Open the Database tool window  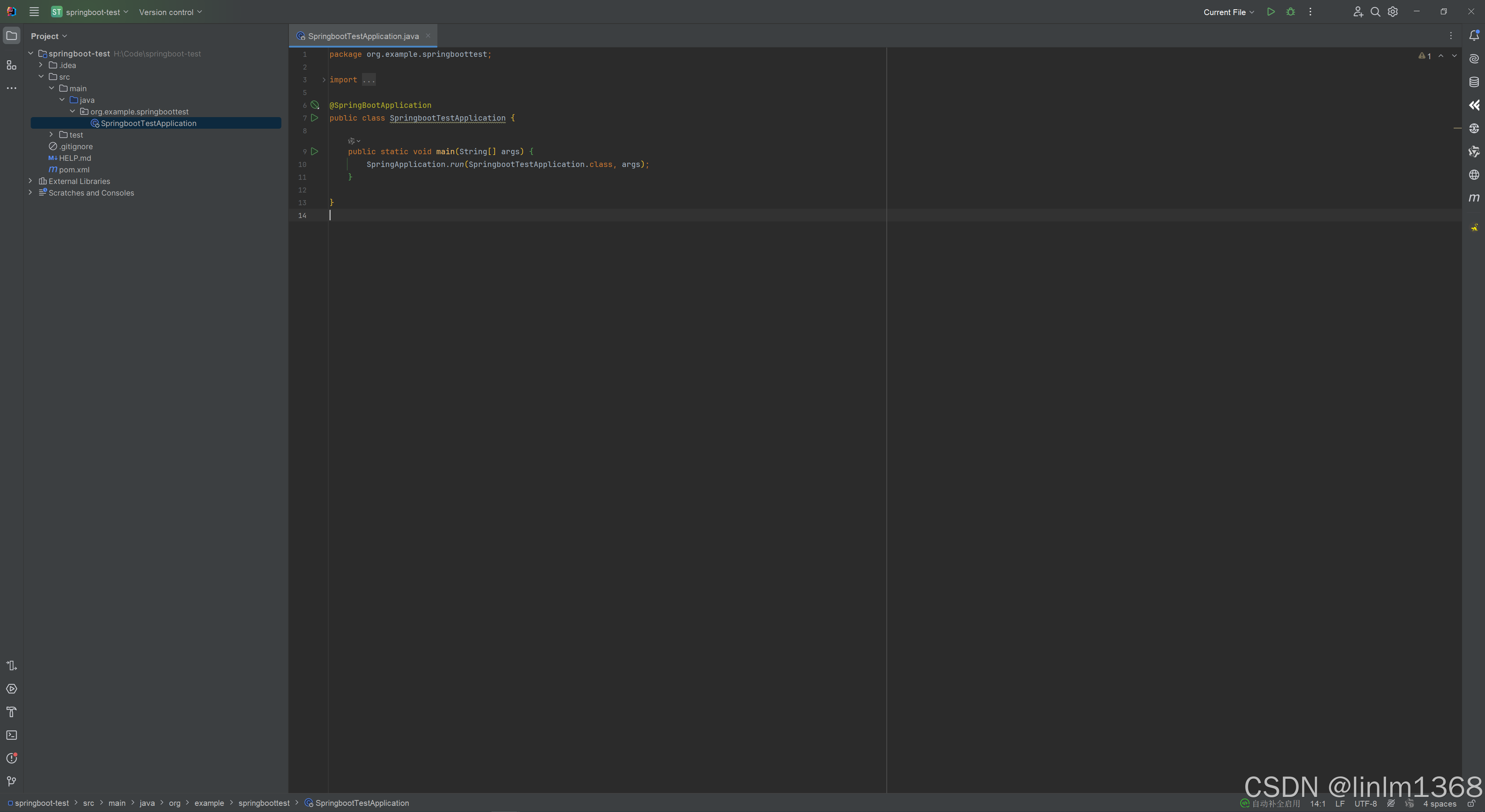(1474, 82)
